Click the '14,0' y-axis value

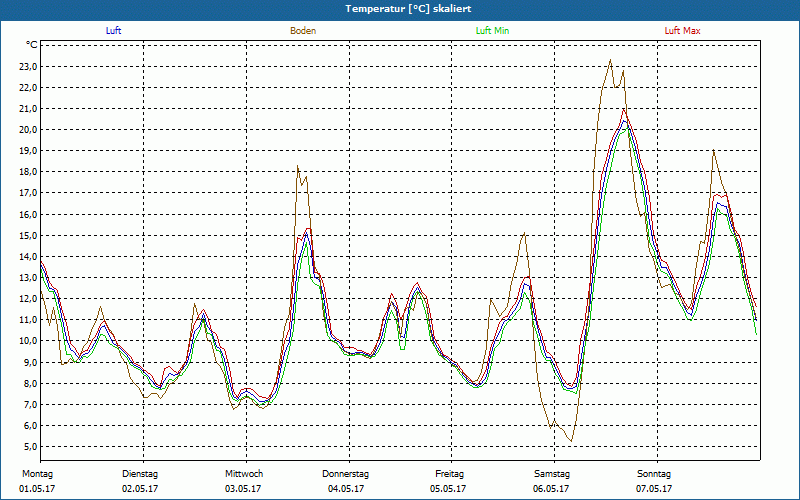[x=28, y=257]
